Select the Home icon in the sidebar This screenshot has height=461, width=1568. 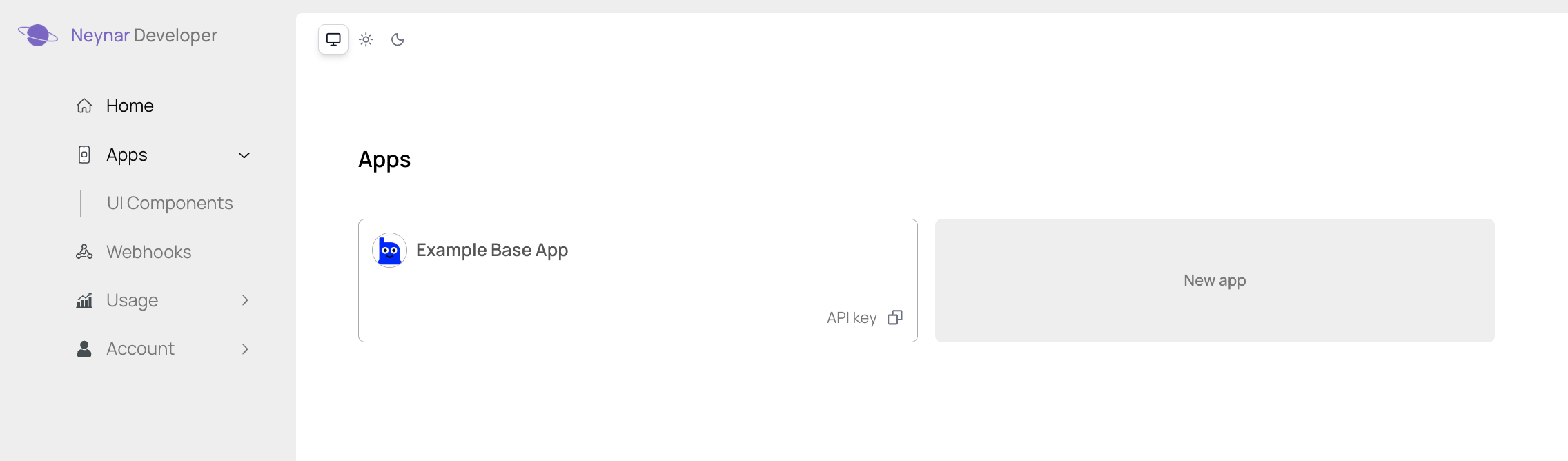[84, 105]
